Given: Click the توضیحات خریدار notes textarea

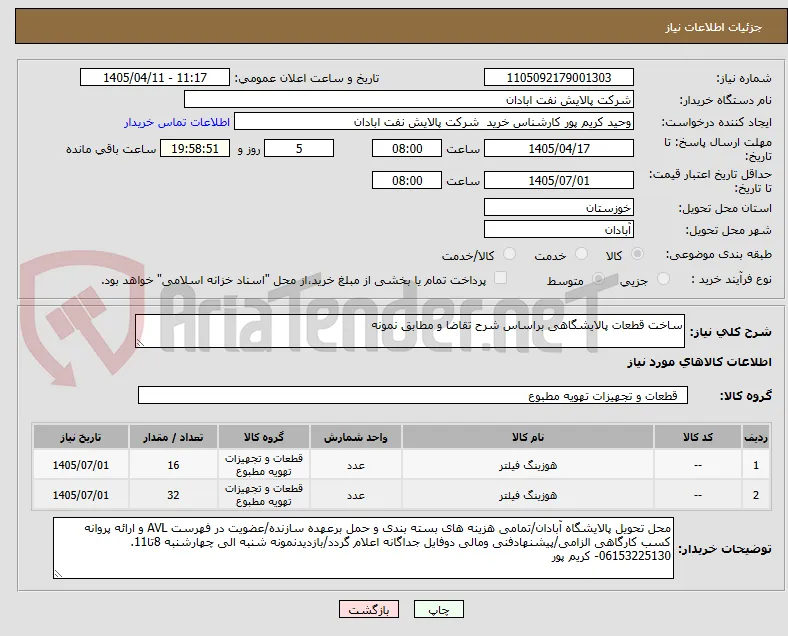Looking at the screenshot, I should coord(363,548).
